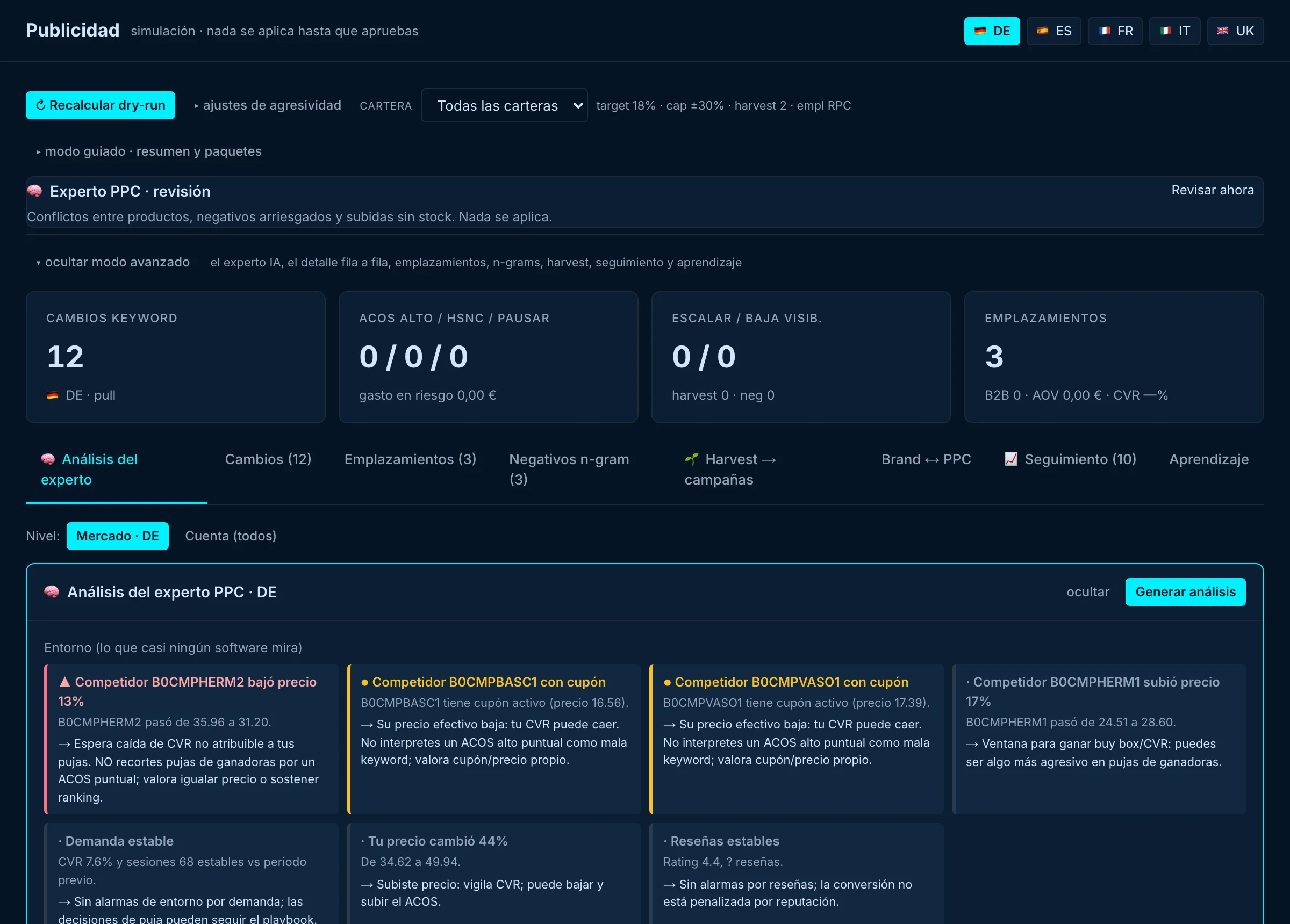The height and width of the screenshot is (924, 1290).
Task: Click Recalcular dry-run button
Action: [x=100, y=105]
